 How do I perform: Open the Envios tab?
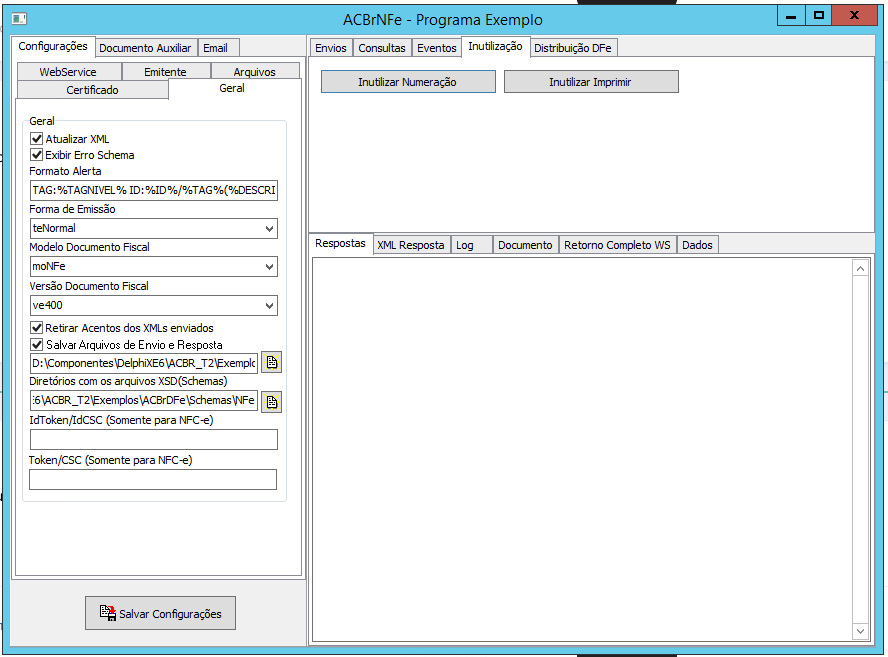[x=331, y=48]
